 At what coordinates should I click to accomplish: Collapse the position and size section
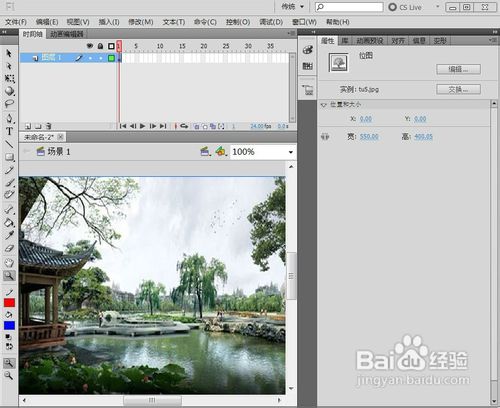(x=323, y=105)
